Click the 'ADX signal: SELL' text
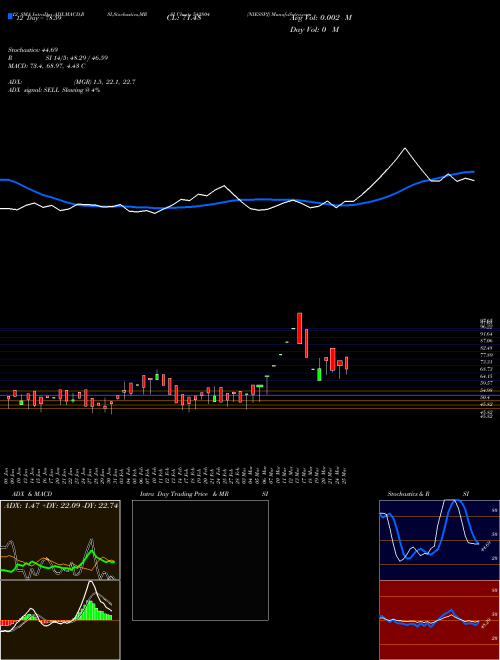 (35, 90)
